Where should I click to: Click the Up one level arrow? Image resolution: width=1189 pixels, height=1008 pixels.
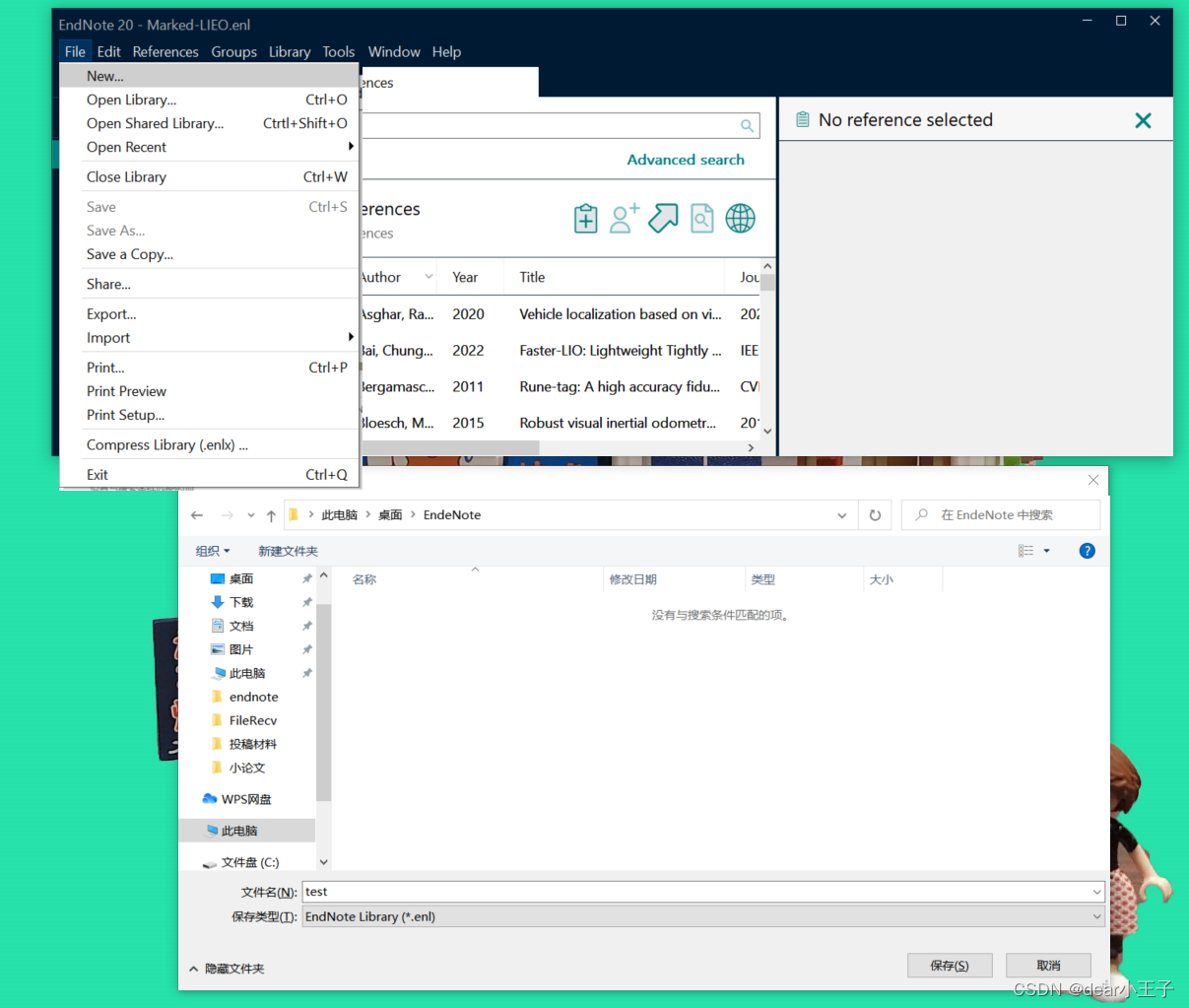click(271, 515)
